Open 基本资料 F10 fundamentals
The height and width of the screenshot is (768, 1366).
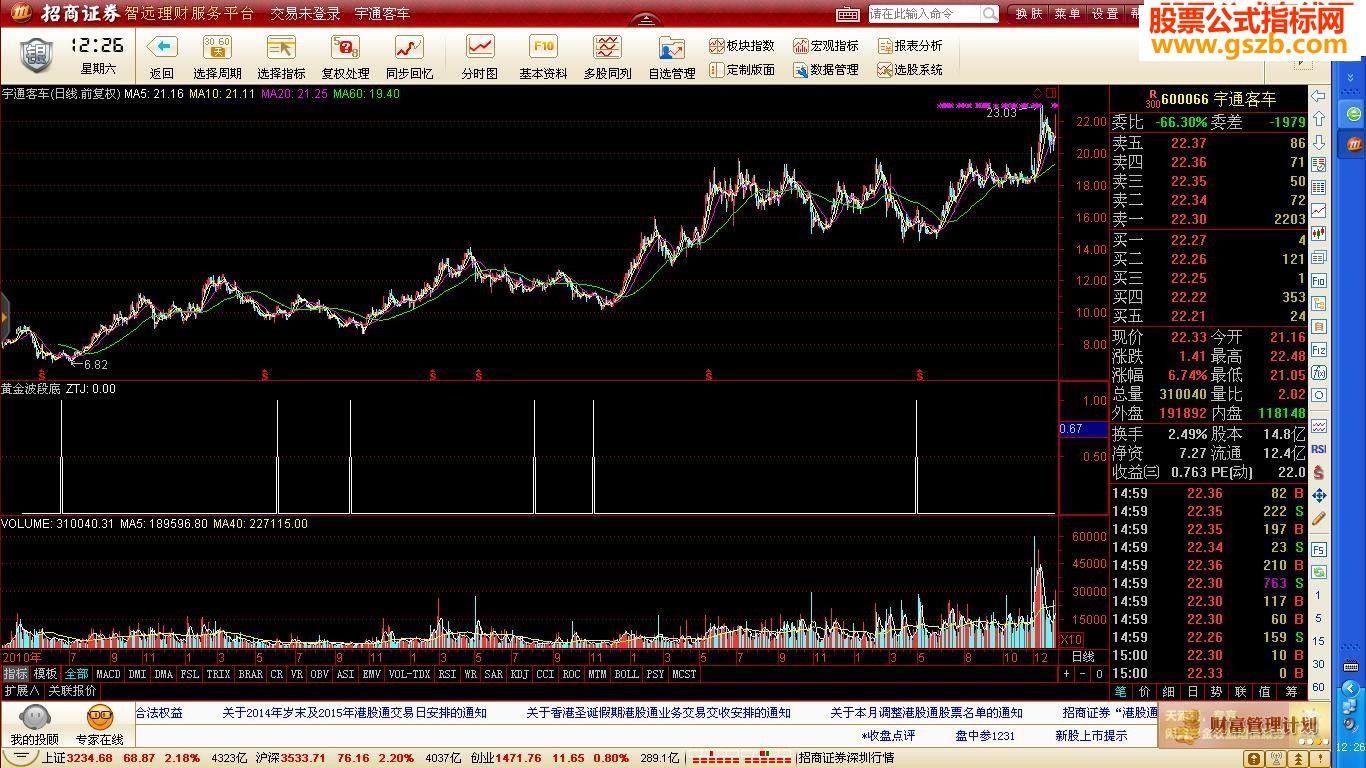[x=543, y=56]
